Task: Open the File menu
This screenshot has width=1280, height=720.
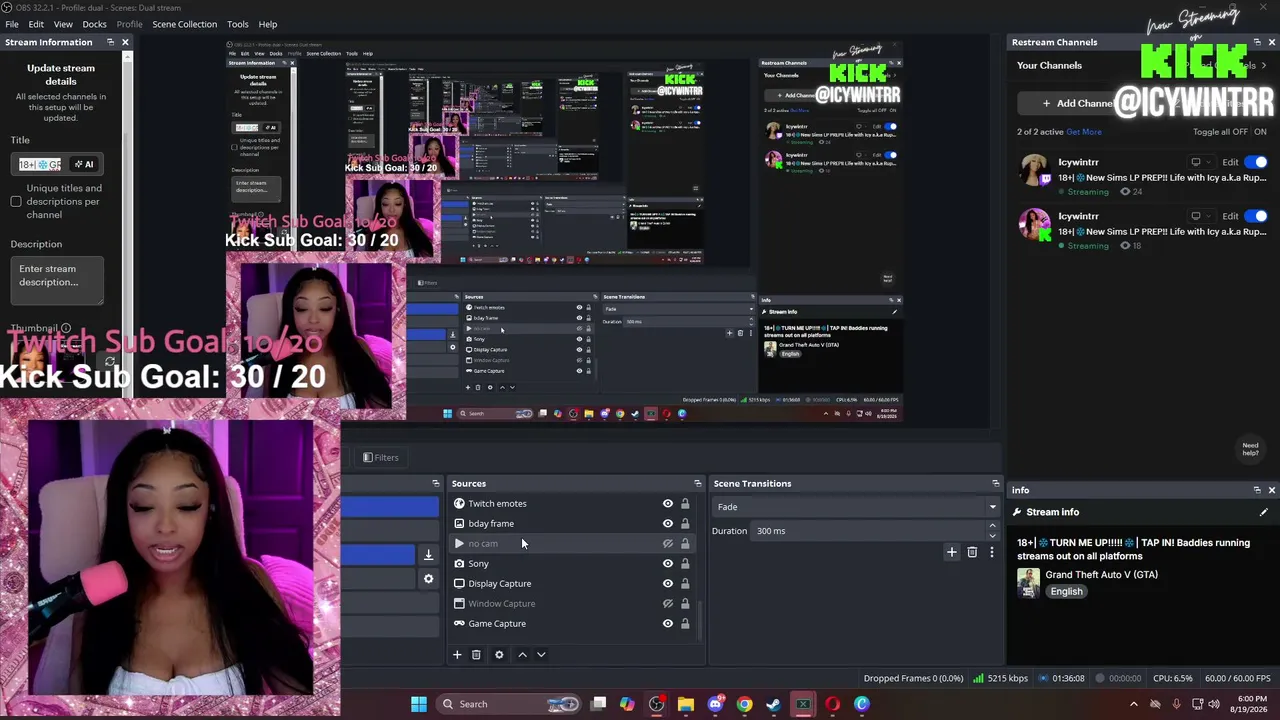Action: point(12,24)
